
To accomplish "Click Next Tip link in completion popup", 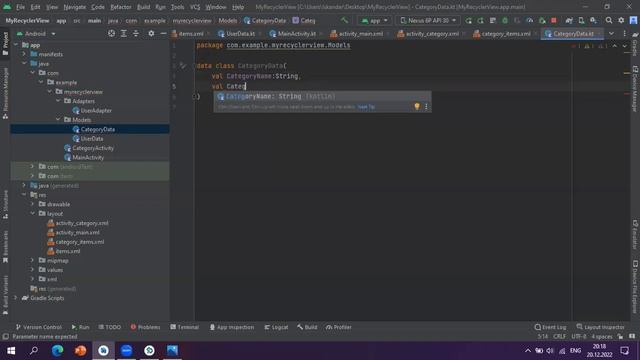I will point(366,107).
